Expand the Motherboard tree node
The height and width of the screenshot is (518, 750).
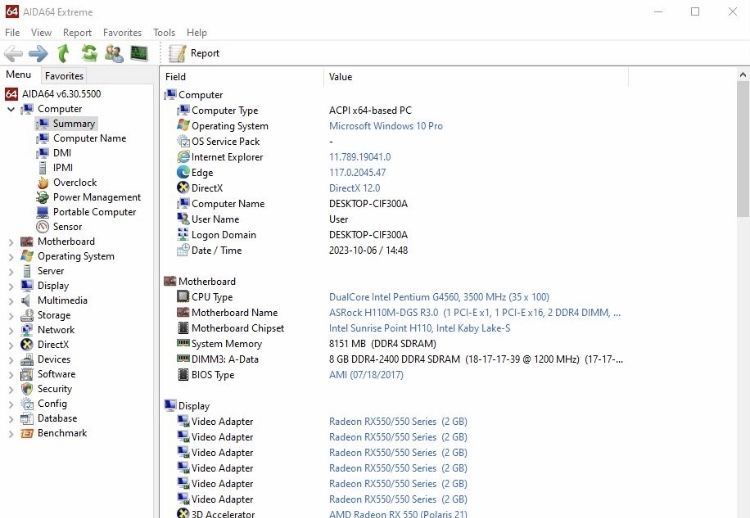[x=11, y=242]
